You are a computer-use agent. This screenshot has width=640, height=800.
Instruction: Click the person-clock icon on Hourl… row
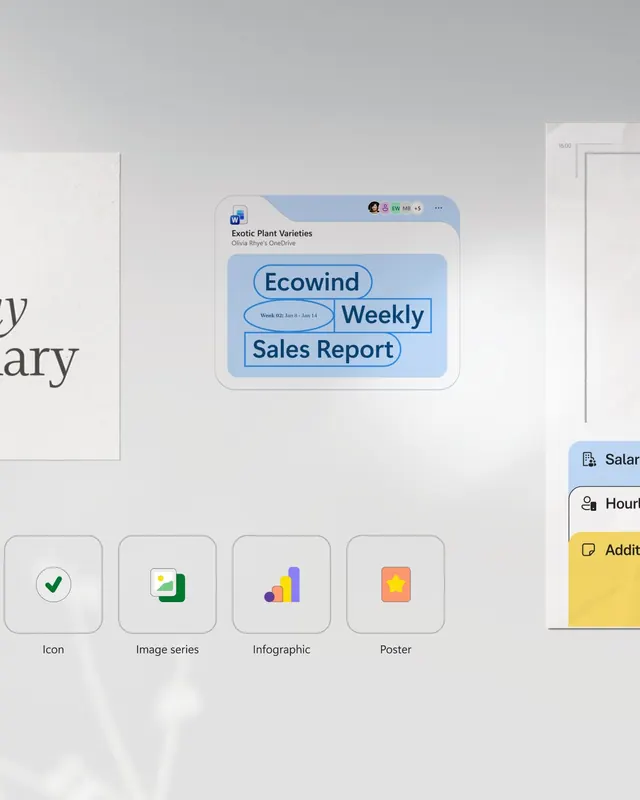589,504
